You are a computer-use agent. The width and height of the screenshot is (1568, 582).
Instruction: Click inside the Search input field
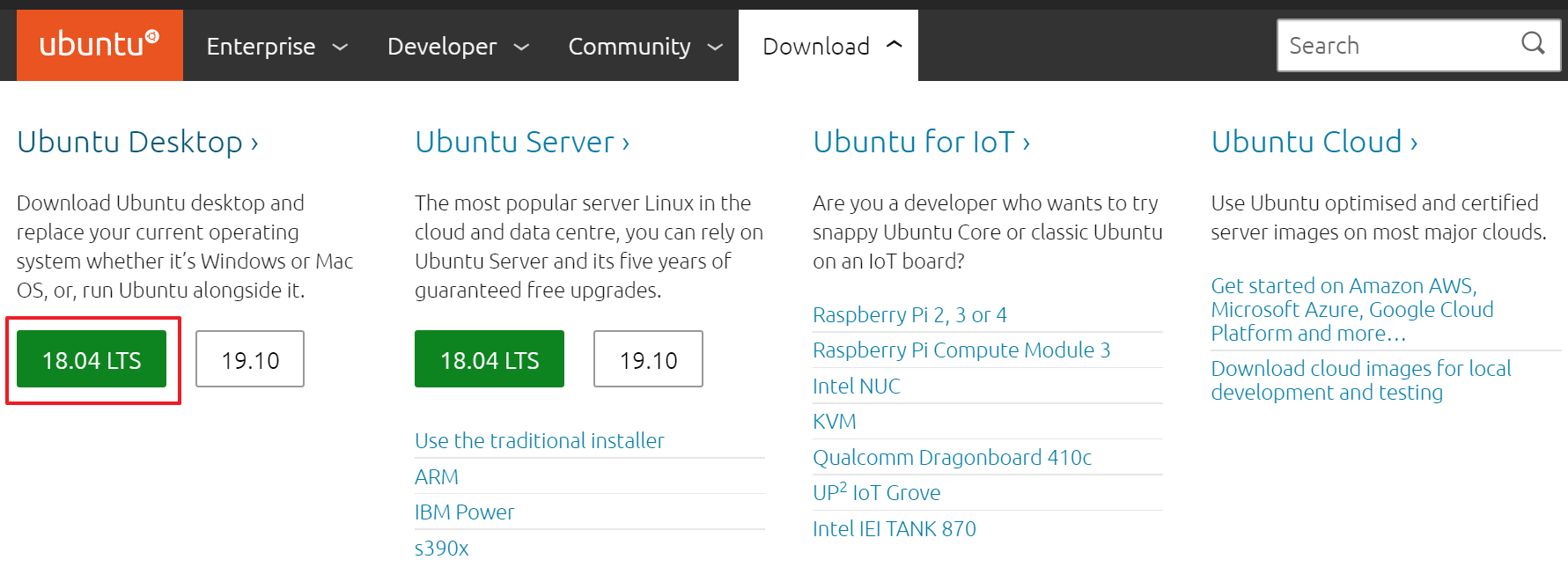[x=1395, y=46]
